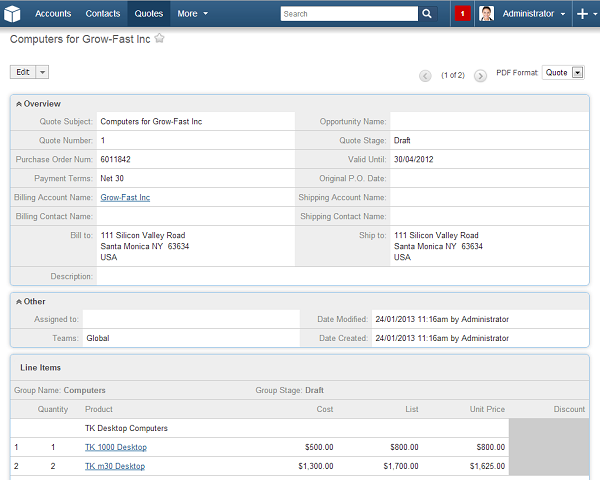Click the Edit button
This screenshot has width=600, height=480.
(23, 72)
